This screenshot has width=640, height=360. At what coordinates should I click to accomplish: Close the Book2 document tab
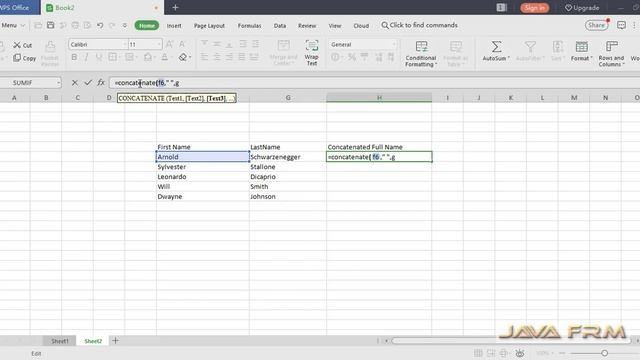click(x=156, y=8)
